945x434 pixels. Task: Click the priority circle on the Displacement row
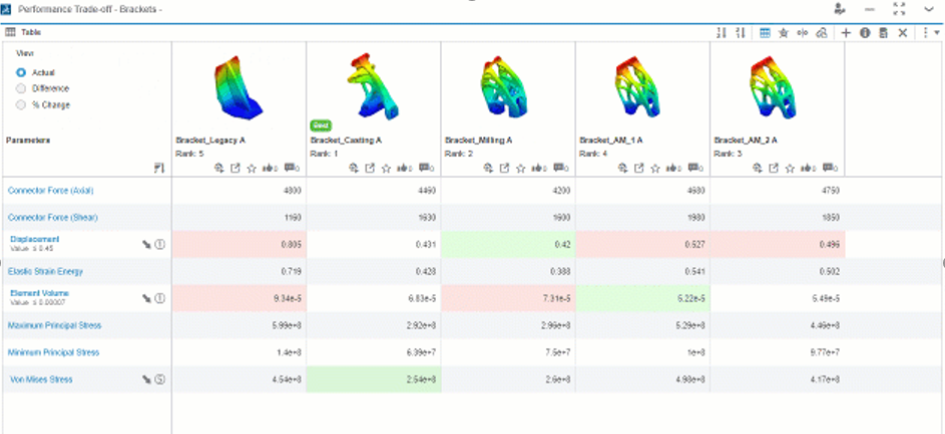[x=159, y=244]
